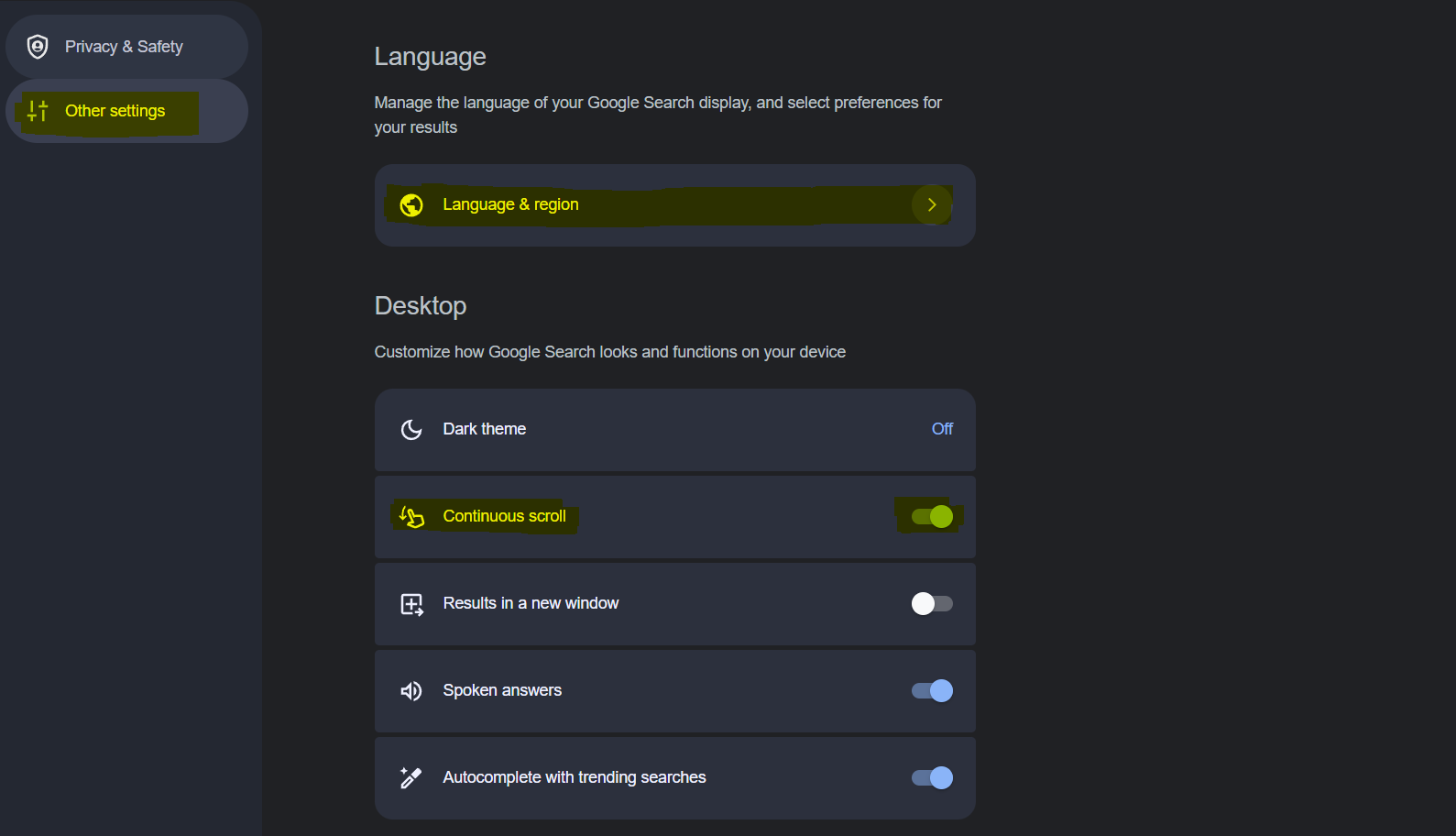The width and height of the screenshot is (1456, 836).
Task: Click the Desktop section heading
Action: pyautogui.click(x=421, y=306)
